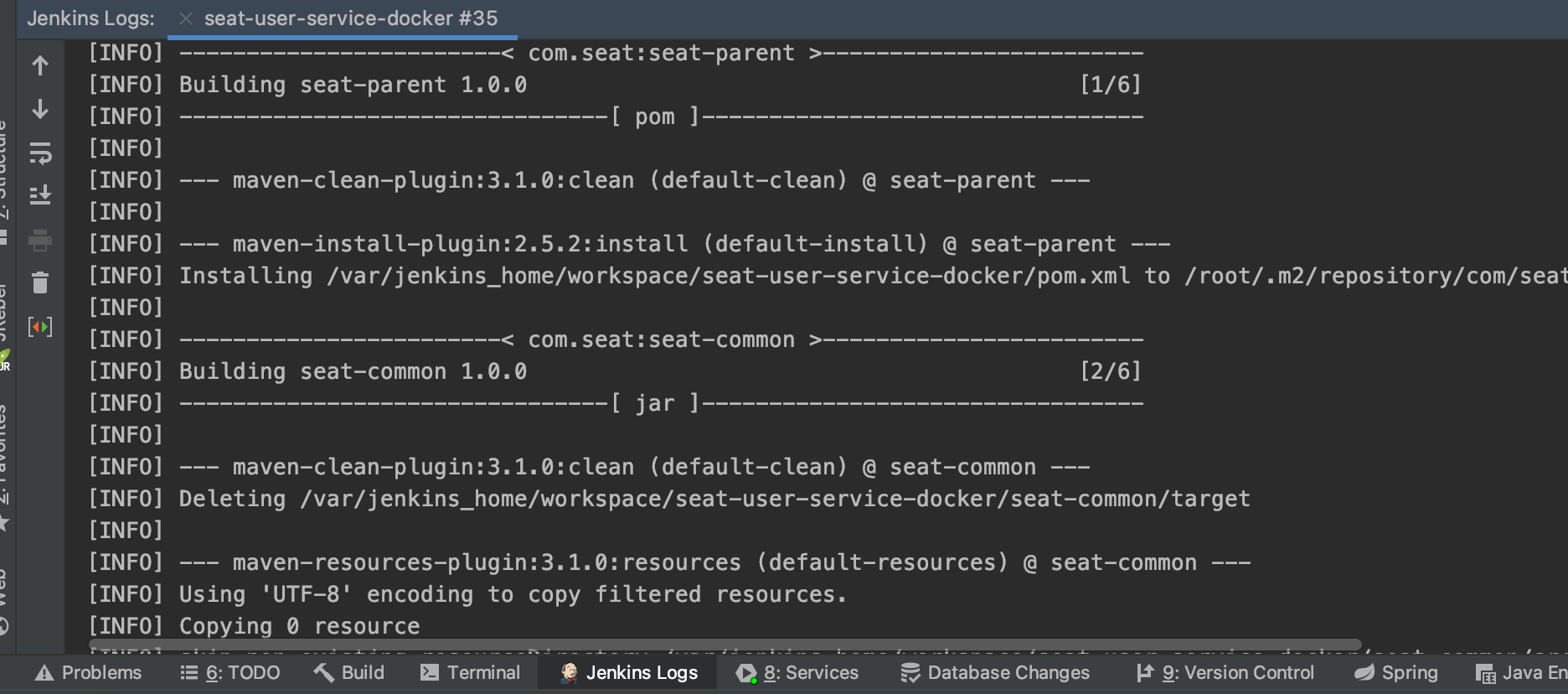Toggle scroll to end of log
The width and height of the screenshot is (1568, 694).
click(x=40, y=195)
